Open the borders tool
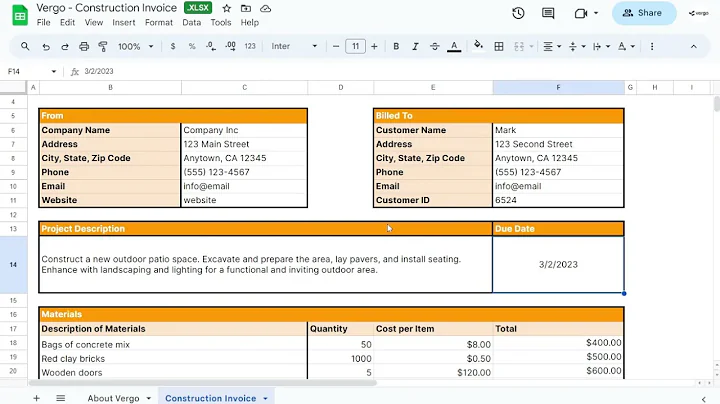The width and height of the screenshot is (720, 404). (499, 46)
